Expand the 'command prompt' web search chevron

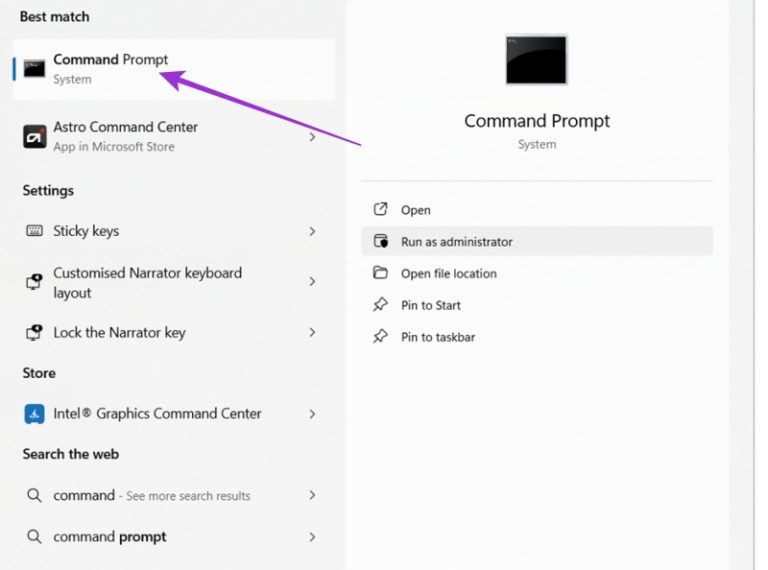pos(312,537)
